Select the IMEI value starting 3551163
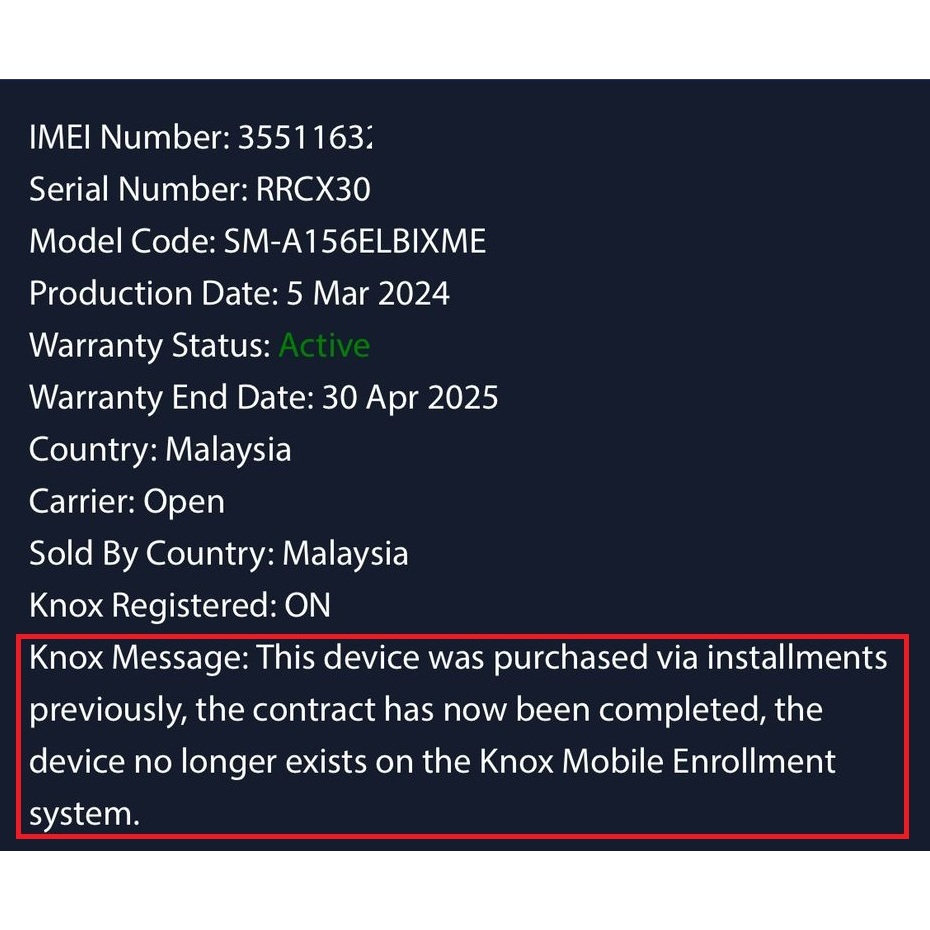The height and width of the screenshot is (930, 930). (304, 137)
